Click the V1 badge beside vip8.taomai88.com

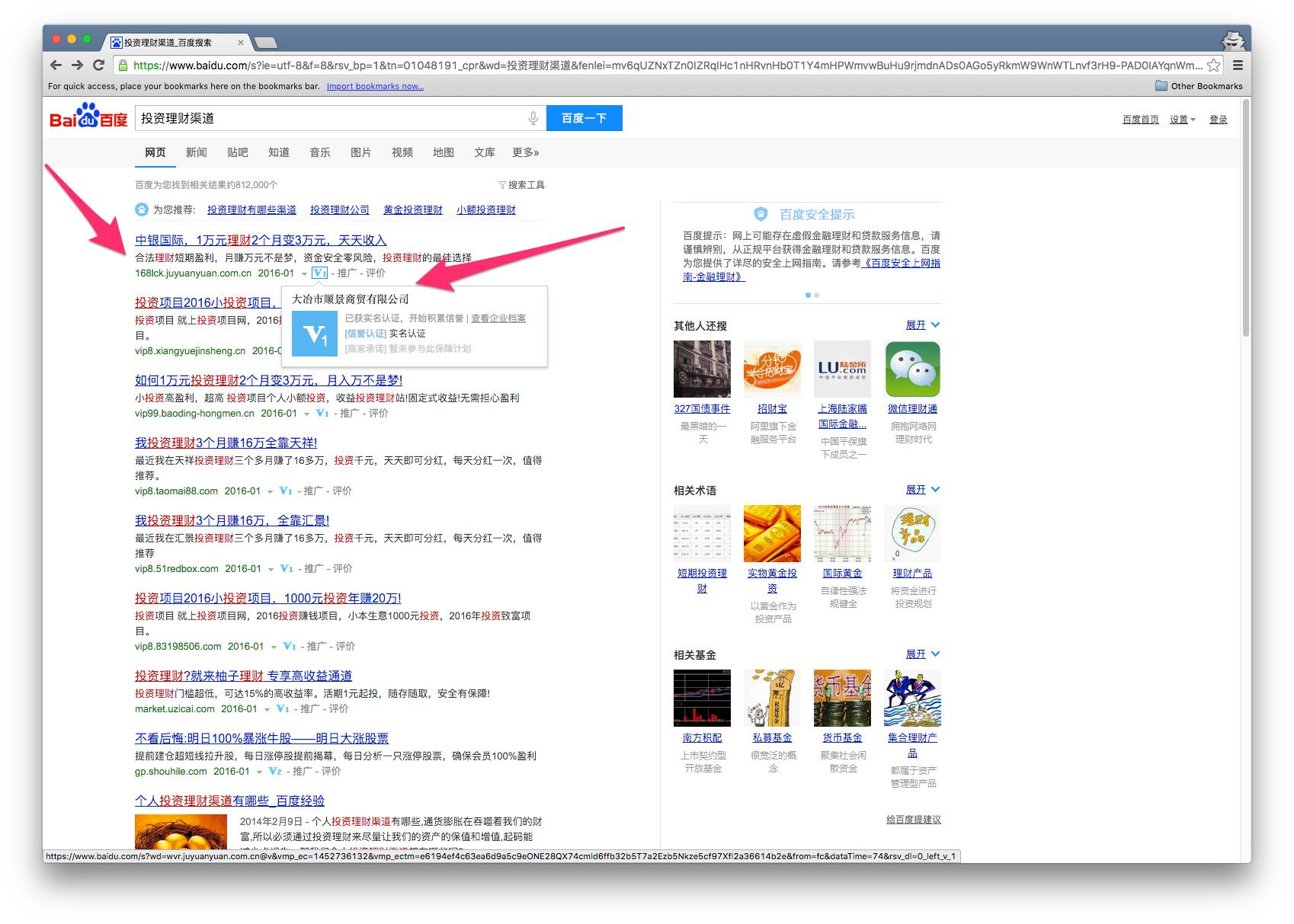click(x=286, y=491)
